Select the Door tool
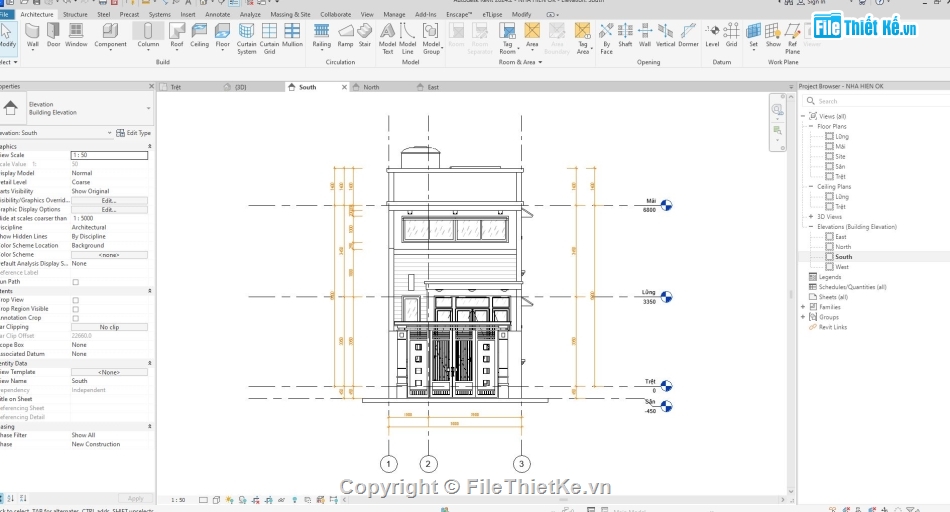950x512 pixels. (53, 35)
